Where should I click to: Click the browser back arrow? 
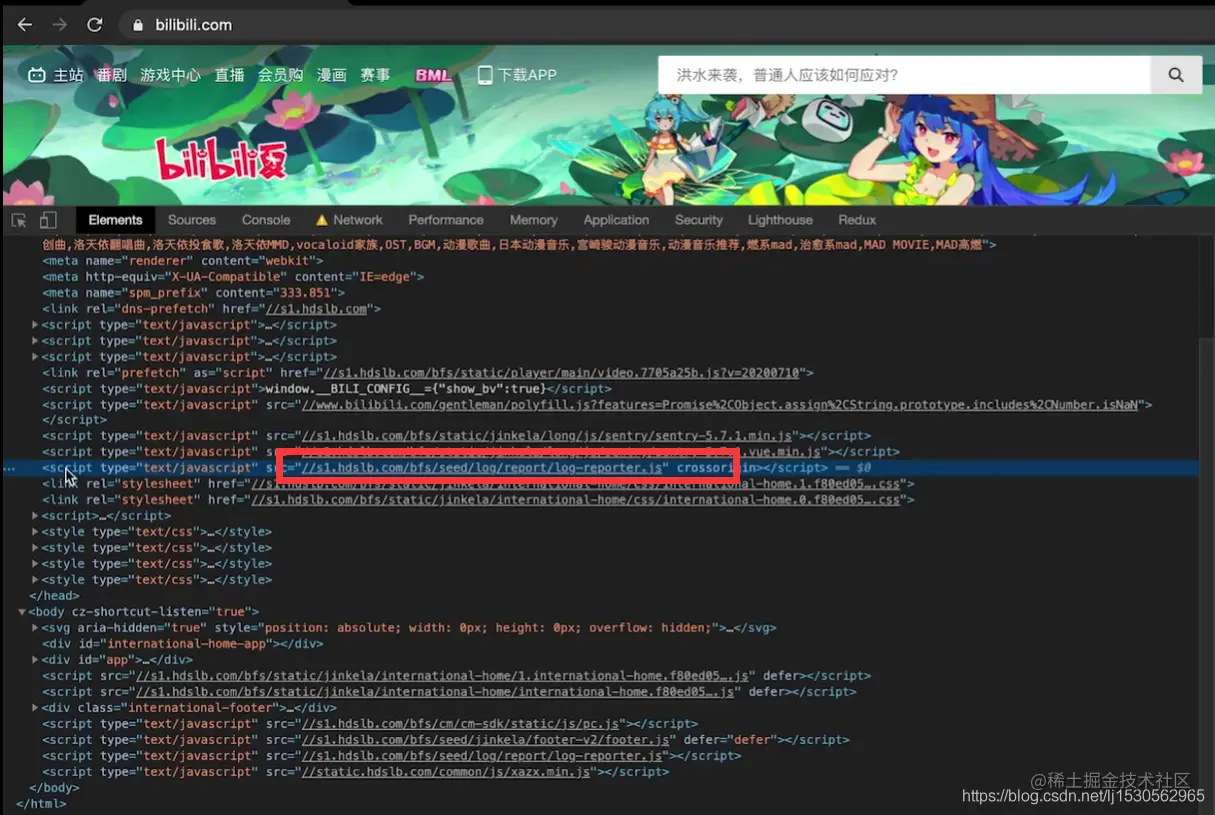click(24, 24)
